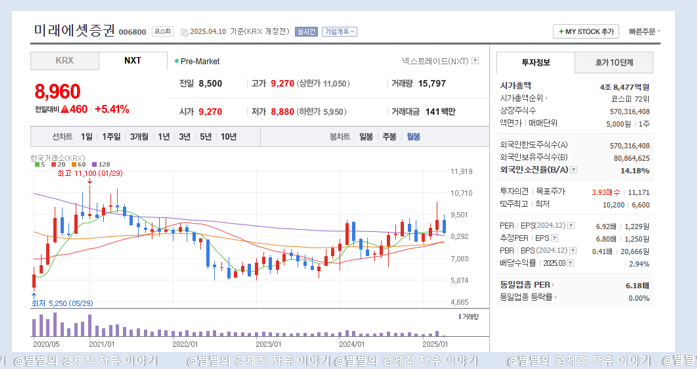Click the help icon beside 배당수익률 2025.03
This screenshot has width=697, height=369.
(570, 263)
